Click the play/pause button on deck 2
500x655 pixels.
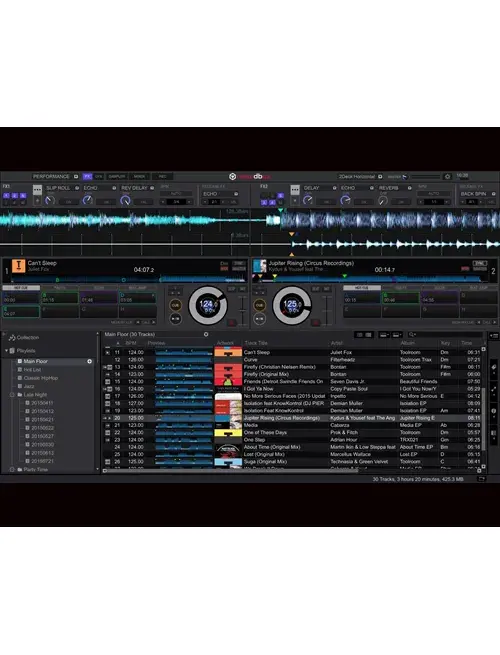259,319
